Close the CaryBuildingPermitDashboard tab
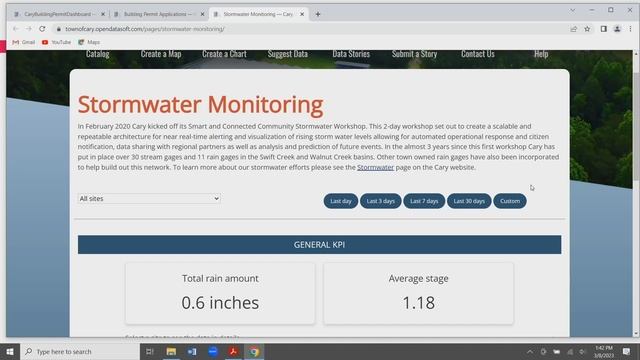This screenshot has height=360, width=640. 103,14
